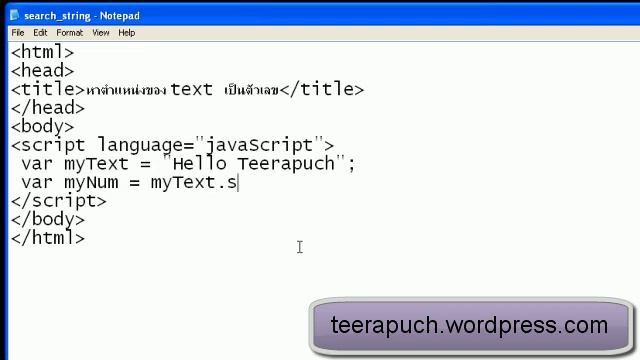Click the </body> closing tag line
This screenshot has width=640, height=360.
coord(48,220)
